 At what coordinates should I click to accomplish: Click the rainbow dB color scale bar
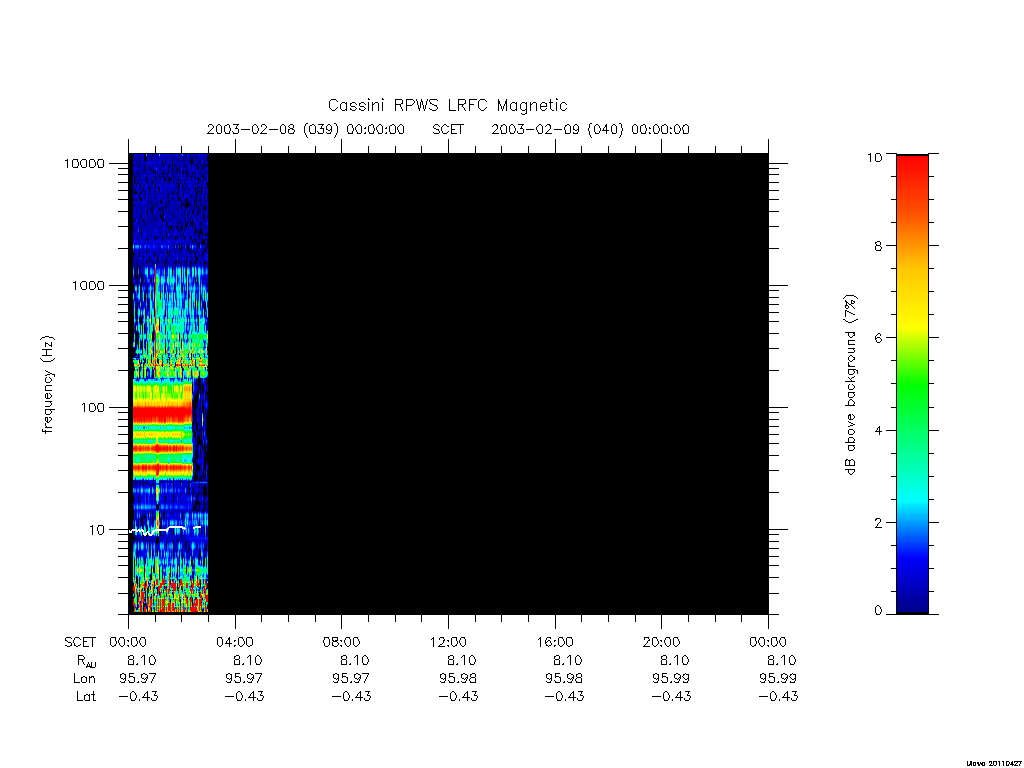coord(912,384)
